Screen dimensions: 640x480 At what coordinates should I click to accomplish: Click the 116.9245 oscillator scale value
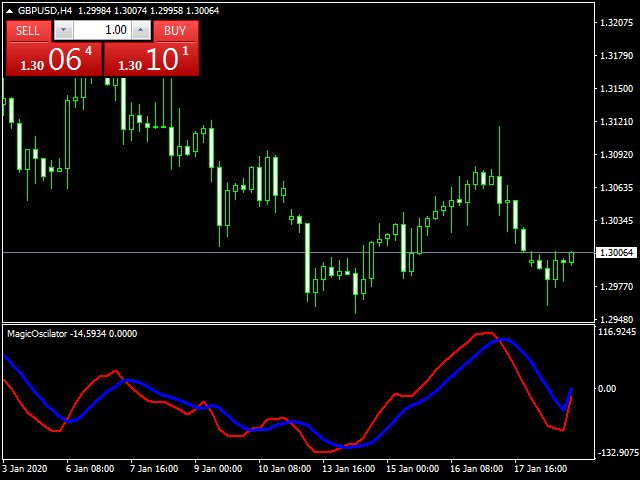click(x=617, y=332)
